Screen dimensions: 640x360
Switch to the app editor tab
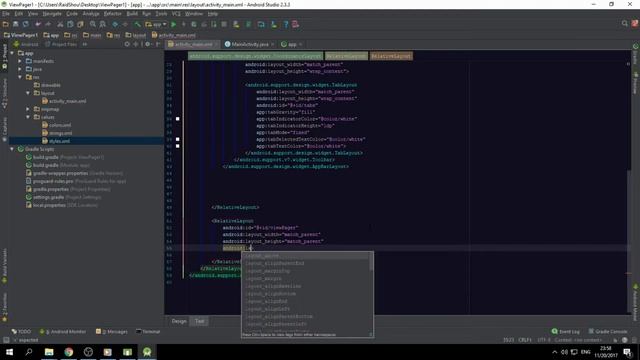click(292, 44)
